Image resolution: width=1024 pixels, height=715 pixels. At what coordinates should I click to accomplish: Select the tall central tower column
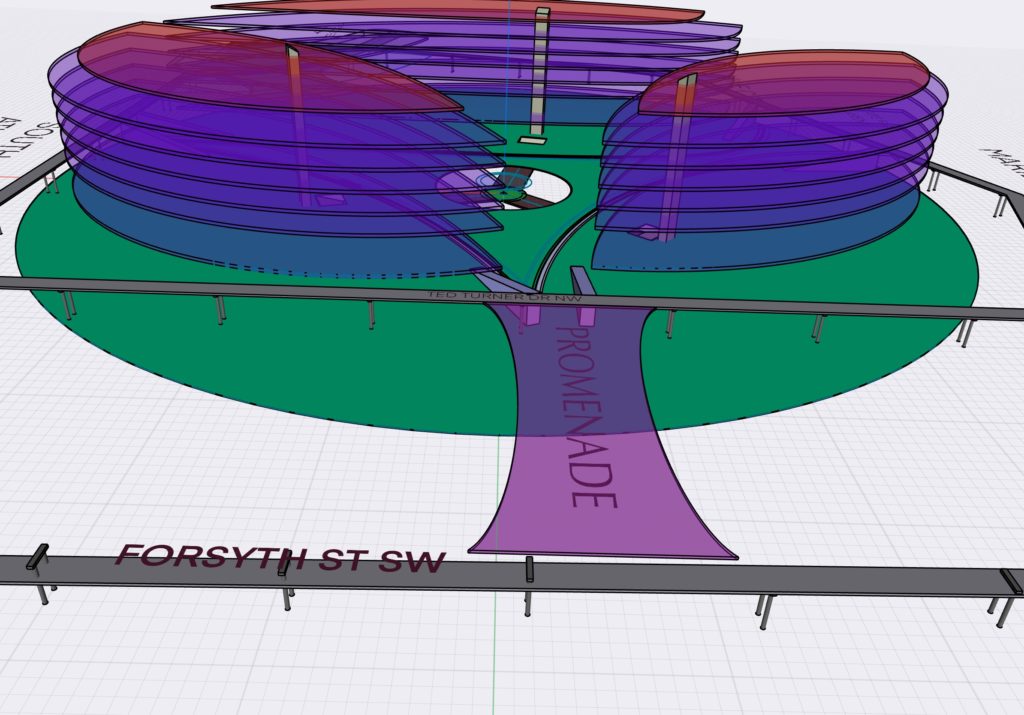[x=541, y=72]
